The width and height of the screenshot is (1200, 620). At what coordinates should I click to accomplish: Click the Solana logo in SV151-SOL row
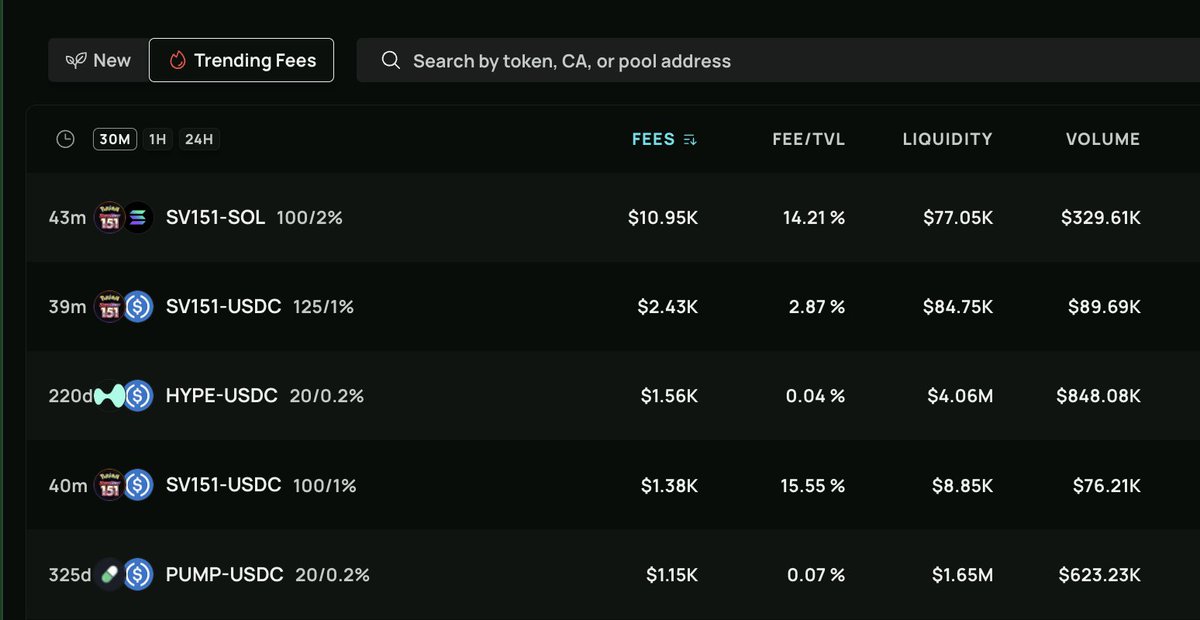(x=137, y=217)
